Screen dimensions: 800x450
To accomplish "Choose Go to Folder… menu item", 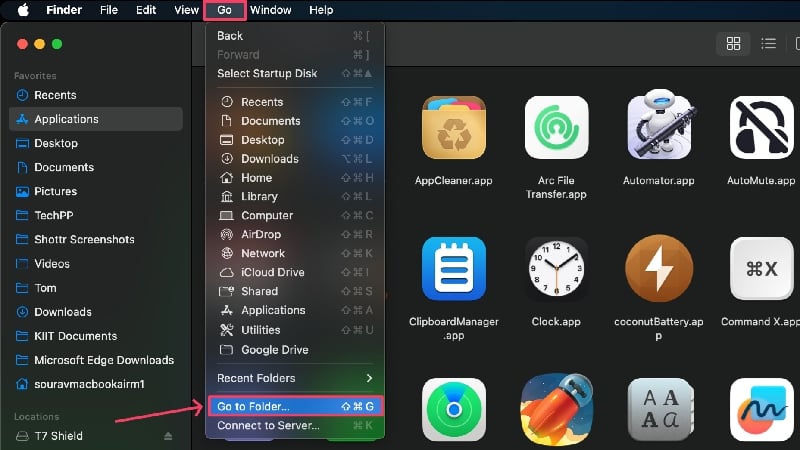I will (295, 407).
